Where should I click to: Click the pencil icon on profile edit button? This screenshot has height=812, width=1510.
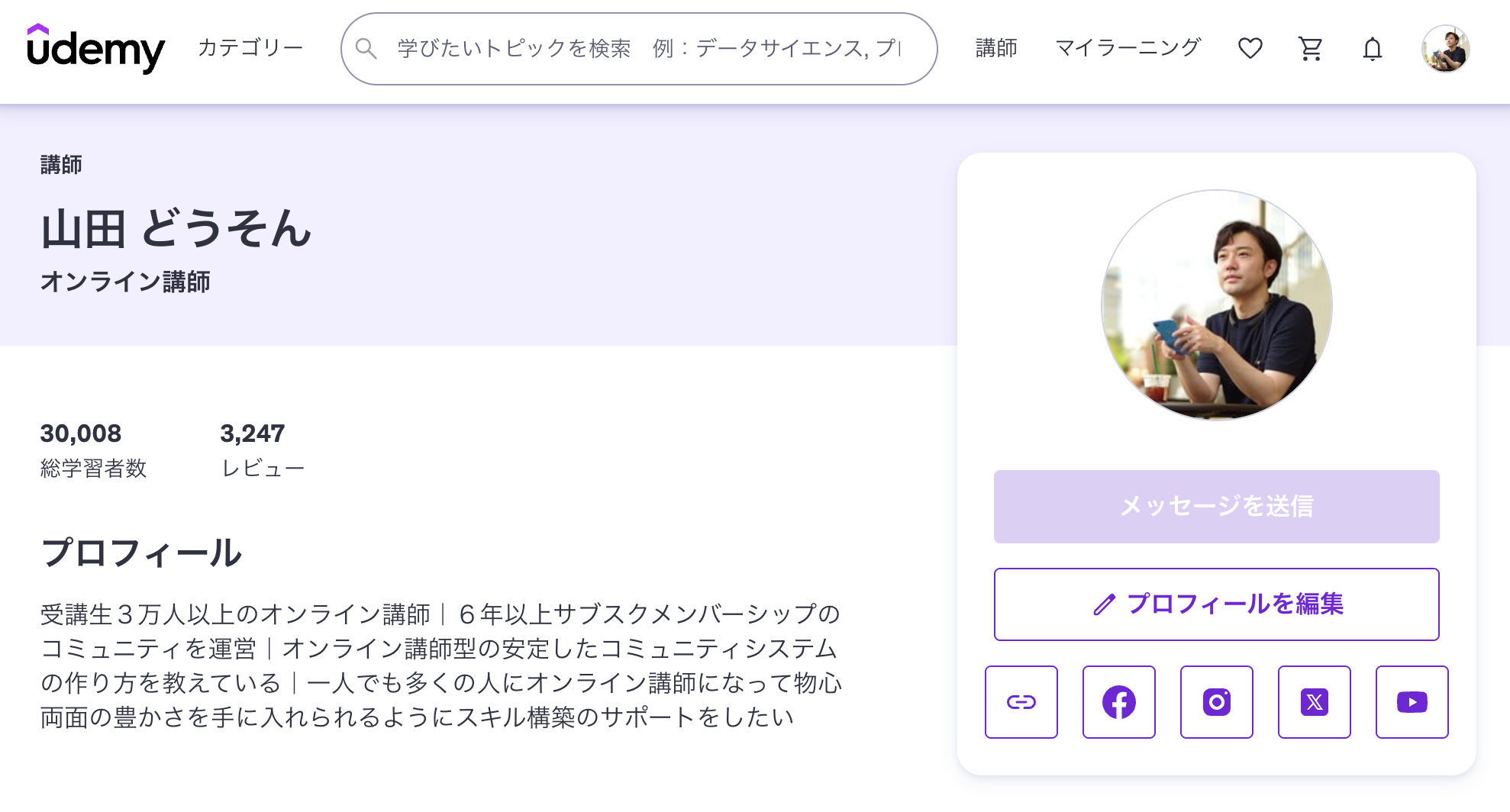tap(1104, 604)
